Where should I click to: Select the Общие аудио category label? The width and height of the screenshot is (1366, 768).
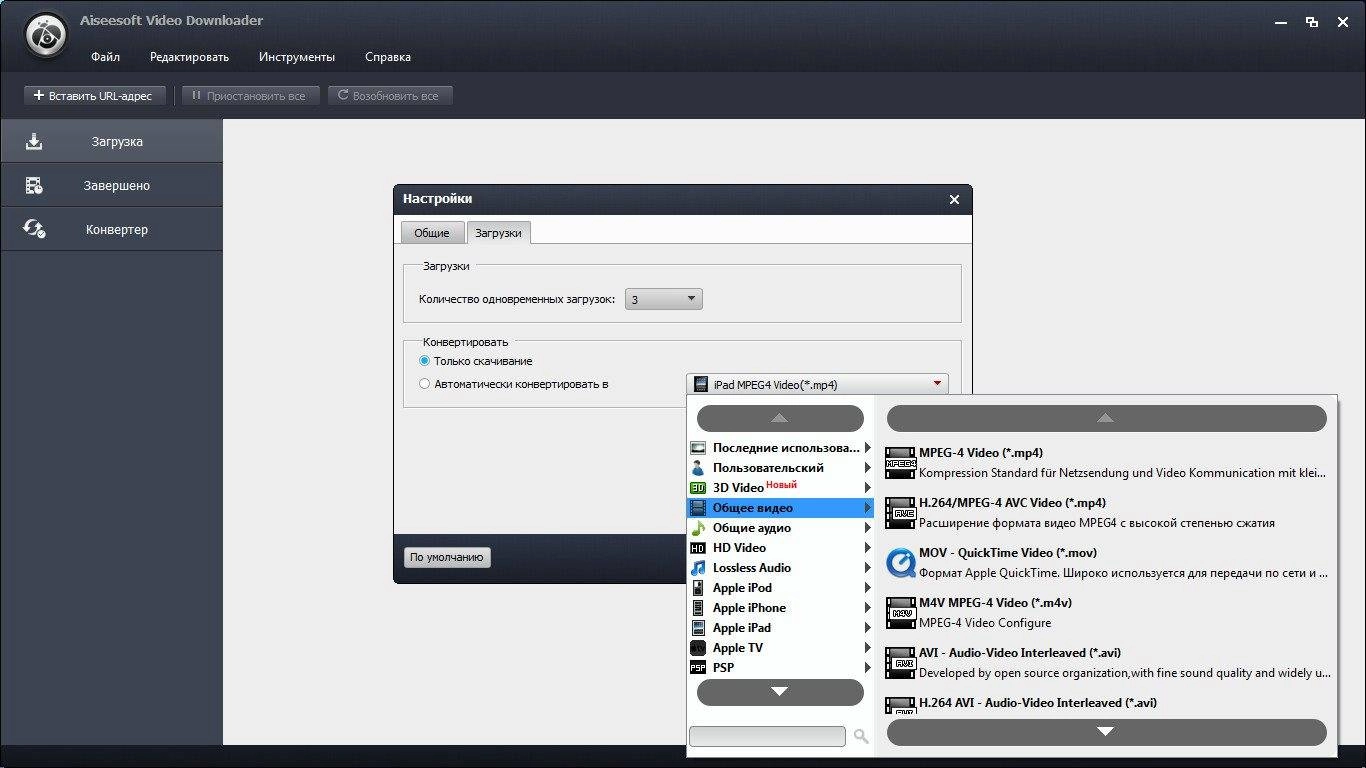point(752,528)
